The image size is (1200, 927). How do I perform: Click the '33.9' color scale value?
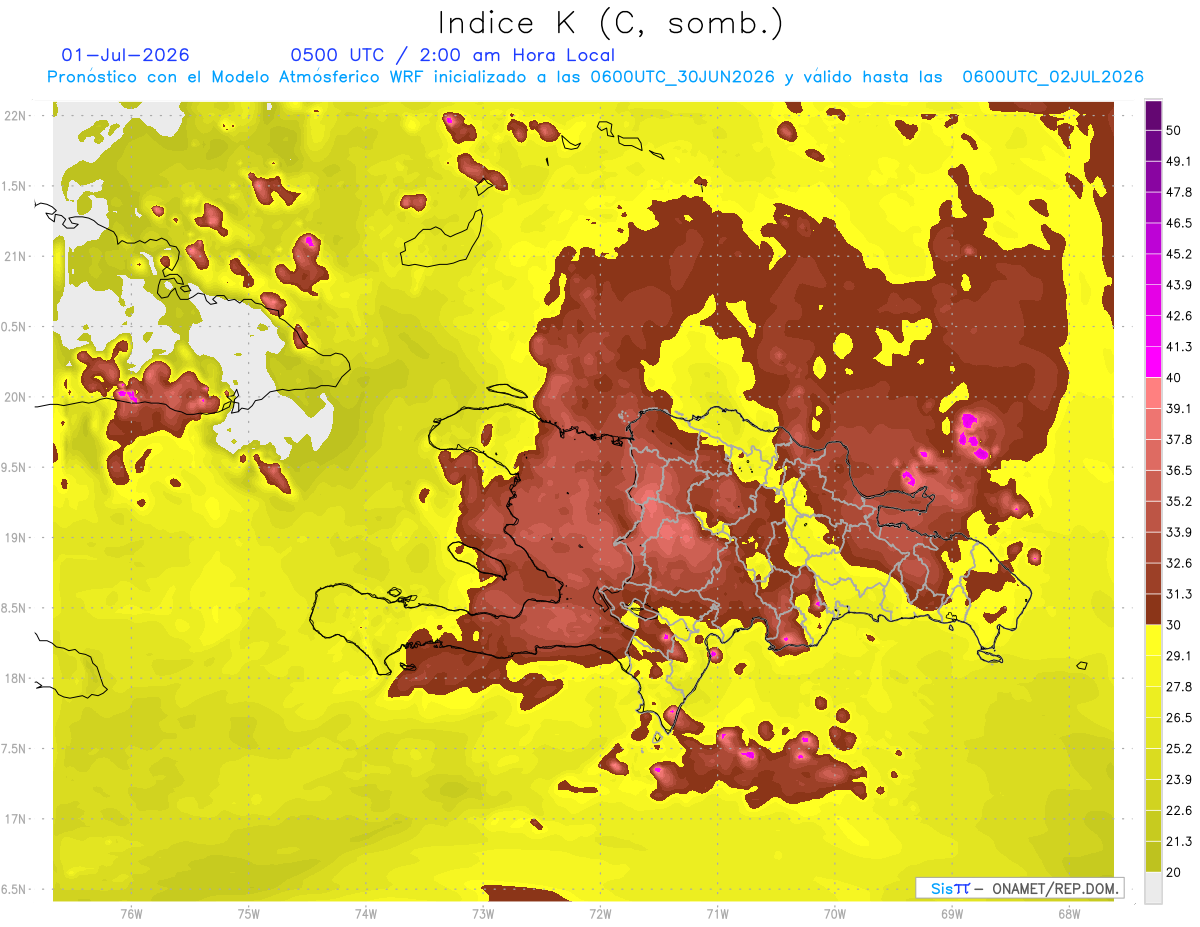[1179, 532]
